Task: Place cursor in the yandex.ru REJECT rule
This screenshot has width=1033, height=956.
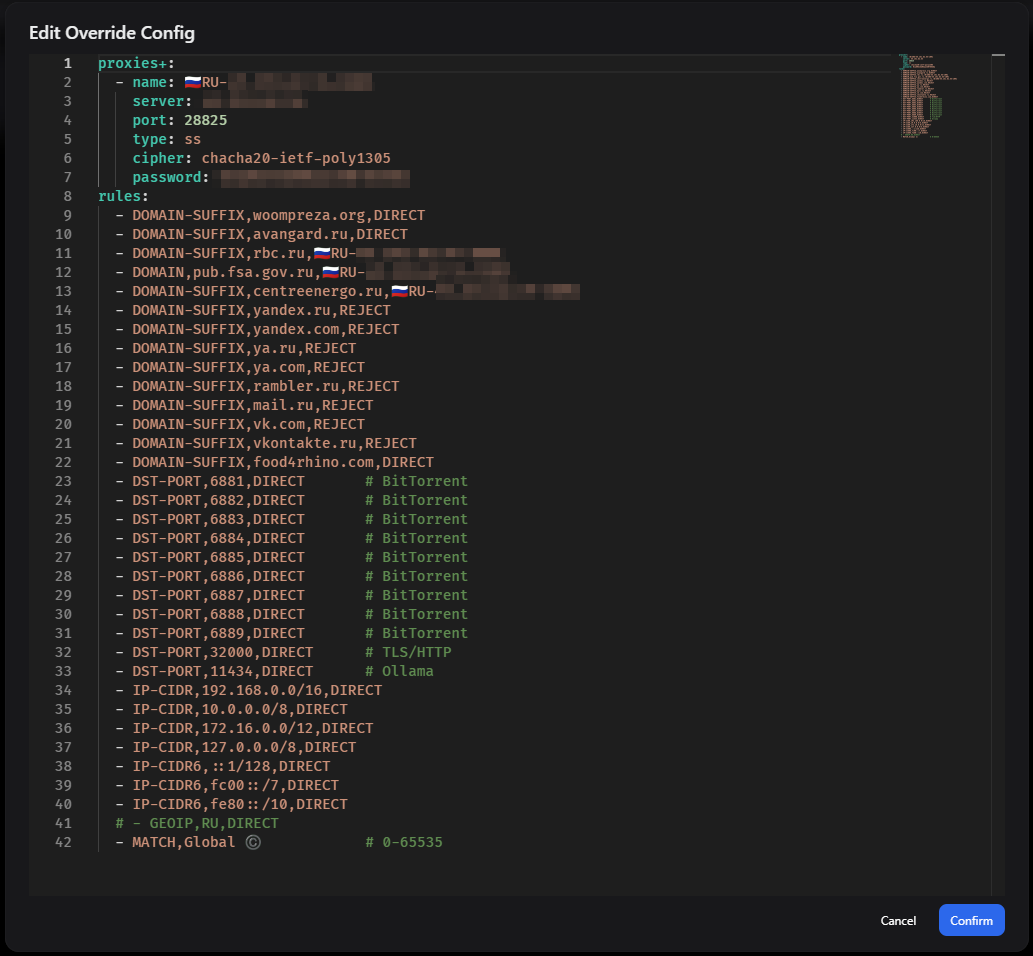Action: (260, 310)
